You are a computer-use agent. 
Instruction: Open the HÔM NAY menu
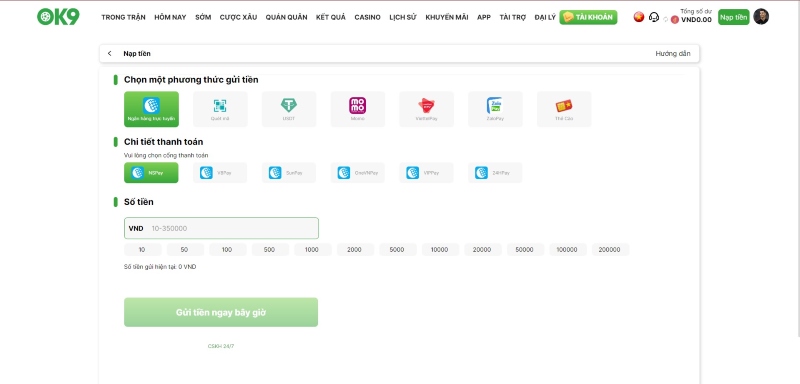(170, 17)
